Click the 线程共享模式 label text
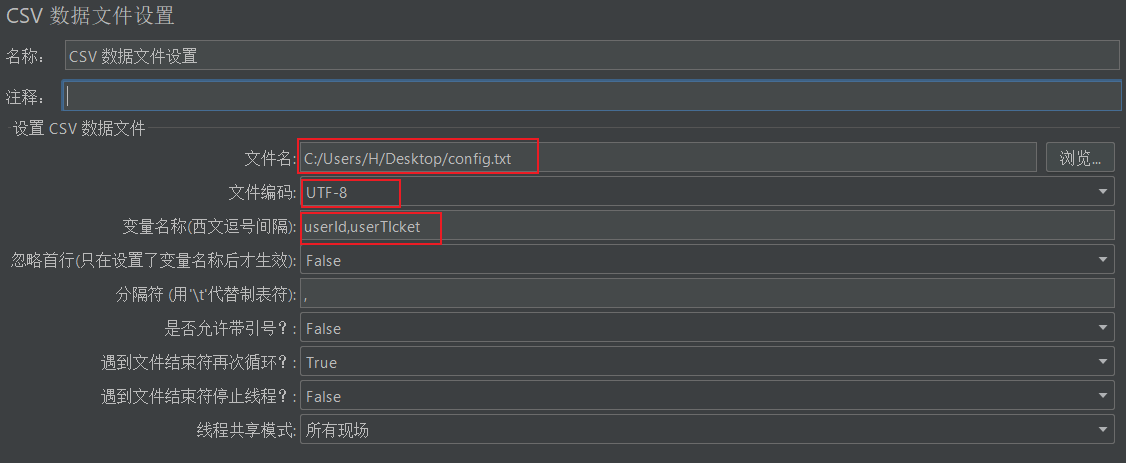 246,430
